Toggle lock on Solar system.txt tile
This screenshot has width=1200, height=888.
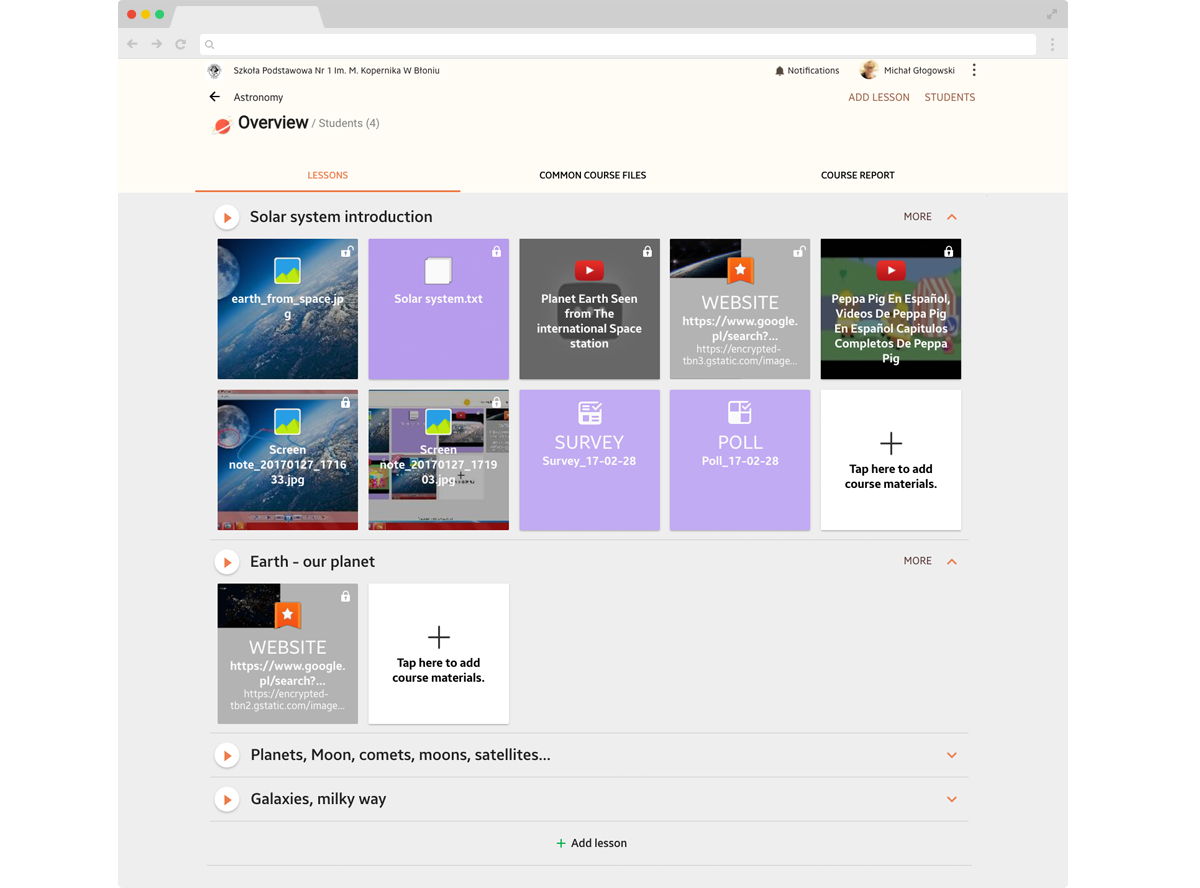pos(497,252)
